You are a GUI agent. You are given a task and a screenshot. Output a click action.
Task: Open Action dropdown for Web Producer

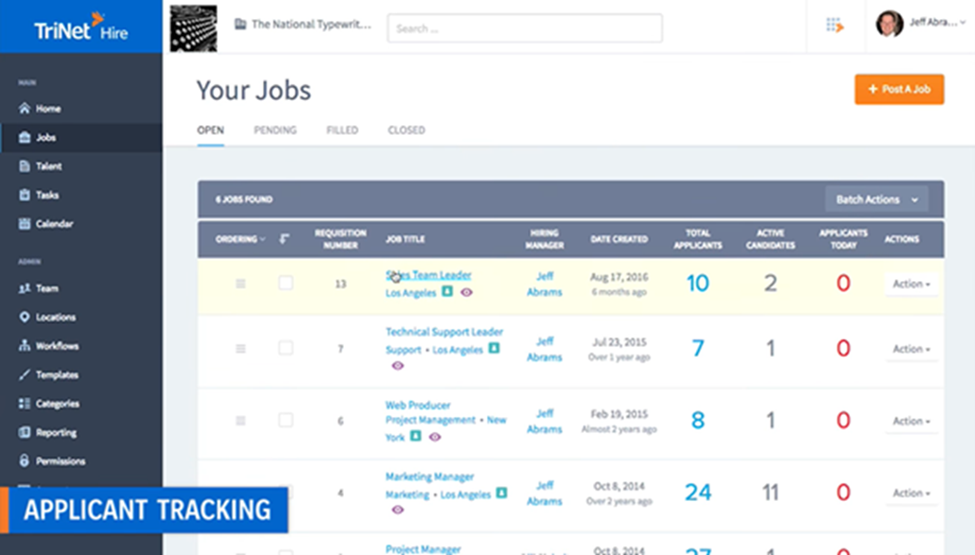[912, 421]
